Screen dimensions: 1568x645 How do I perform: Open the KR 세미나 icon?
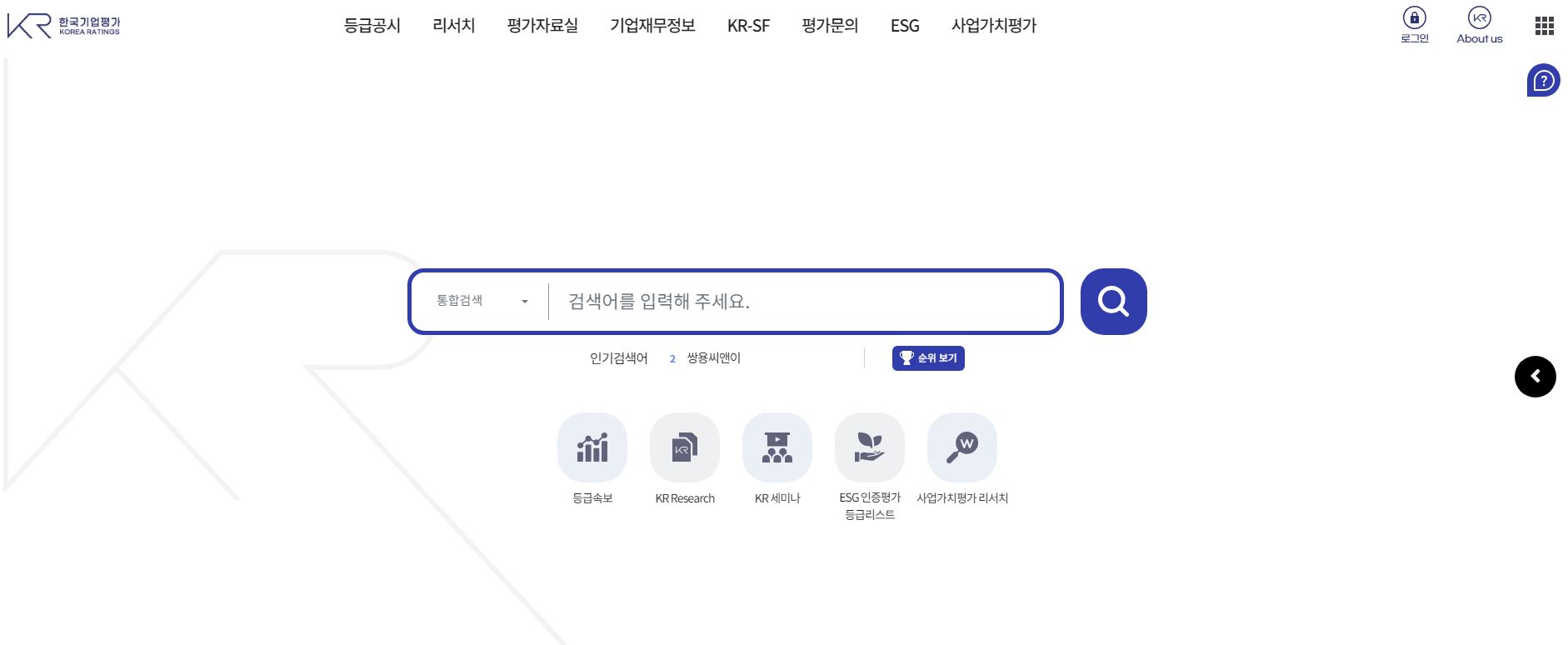tap(777, 447)
